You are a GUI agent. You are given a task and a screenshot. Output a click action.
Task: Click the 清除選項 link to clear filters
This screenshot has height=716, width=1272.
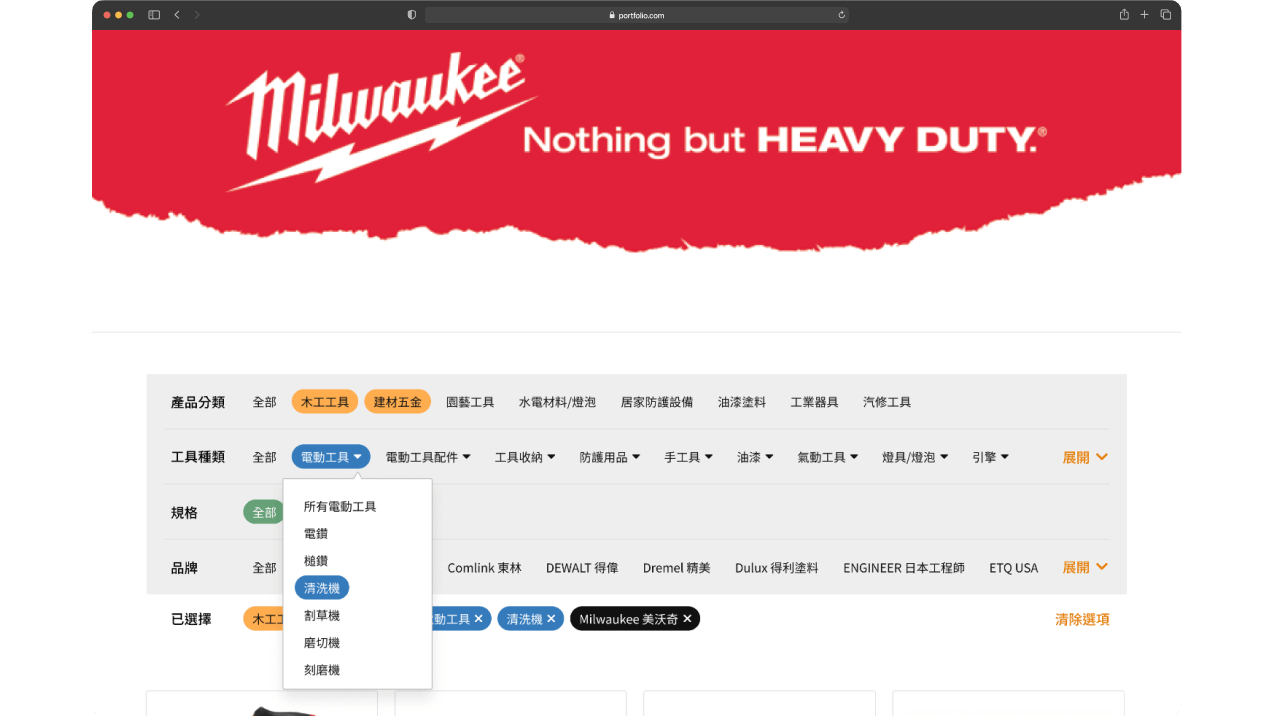click(x=1081, y=619)
